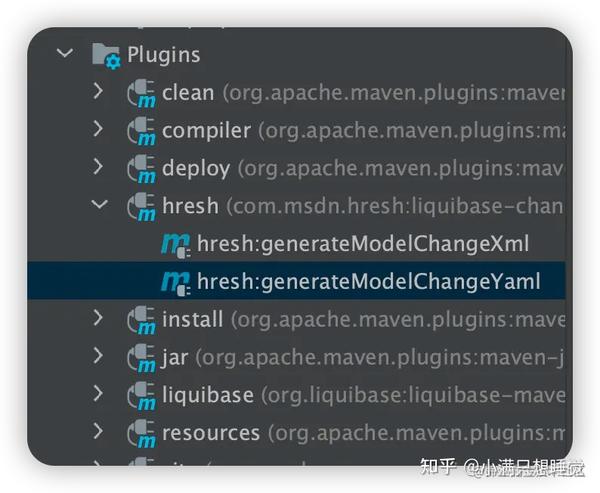Click the hresh plugin icon
Viewport: 600px width, 493px height.
click(x=141, y=207)
